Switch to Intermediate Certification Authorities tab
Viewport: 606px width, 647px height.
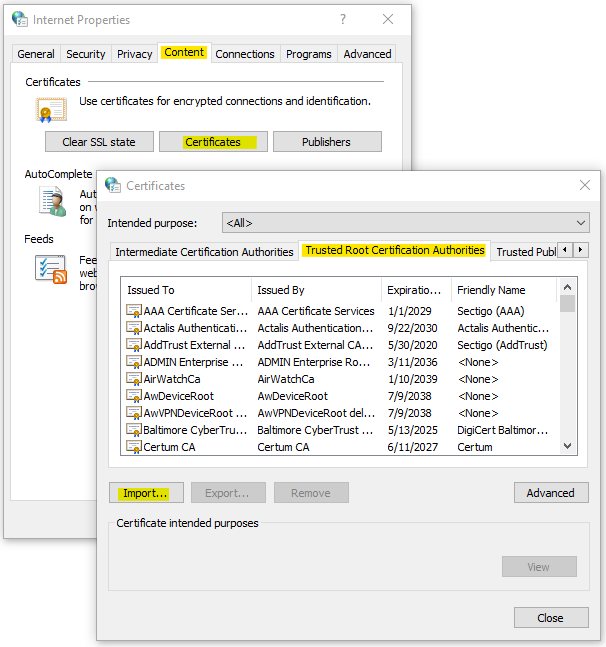coord(204,252)
